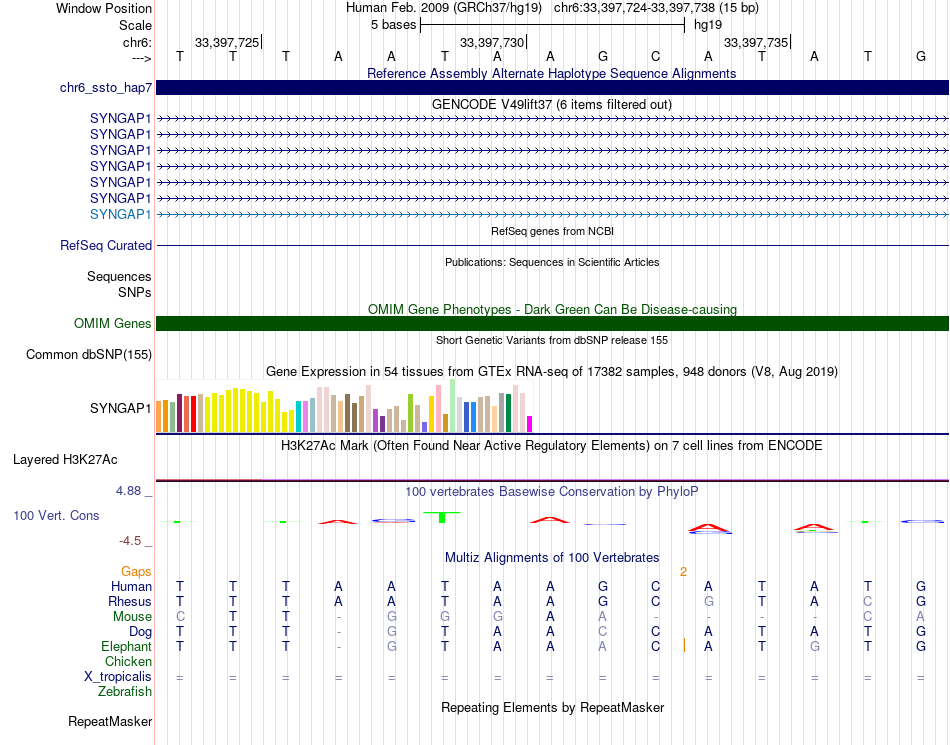Image resolution: width=950 pixels, height=745 pixels.
Task: Click the 'chr6:' ruler label
Action: click(137, 42)
